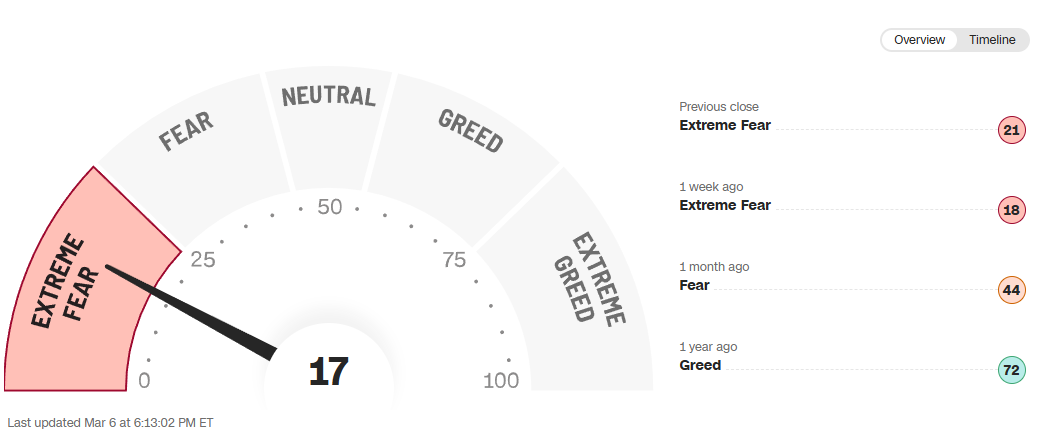Click the 50 tick label on gauge
1056x446 pixels.
pos(330,208)
